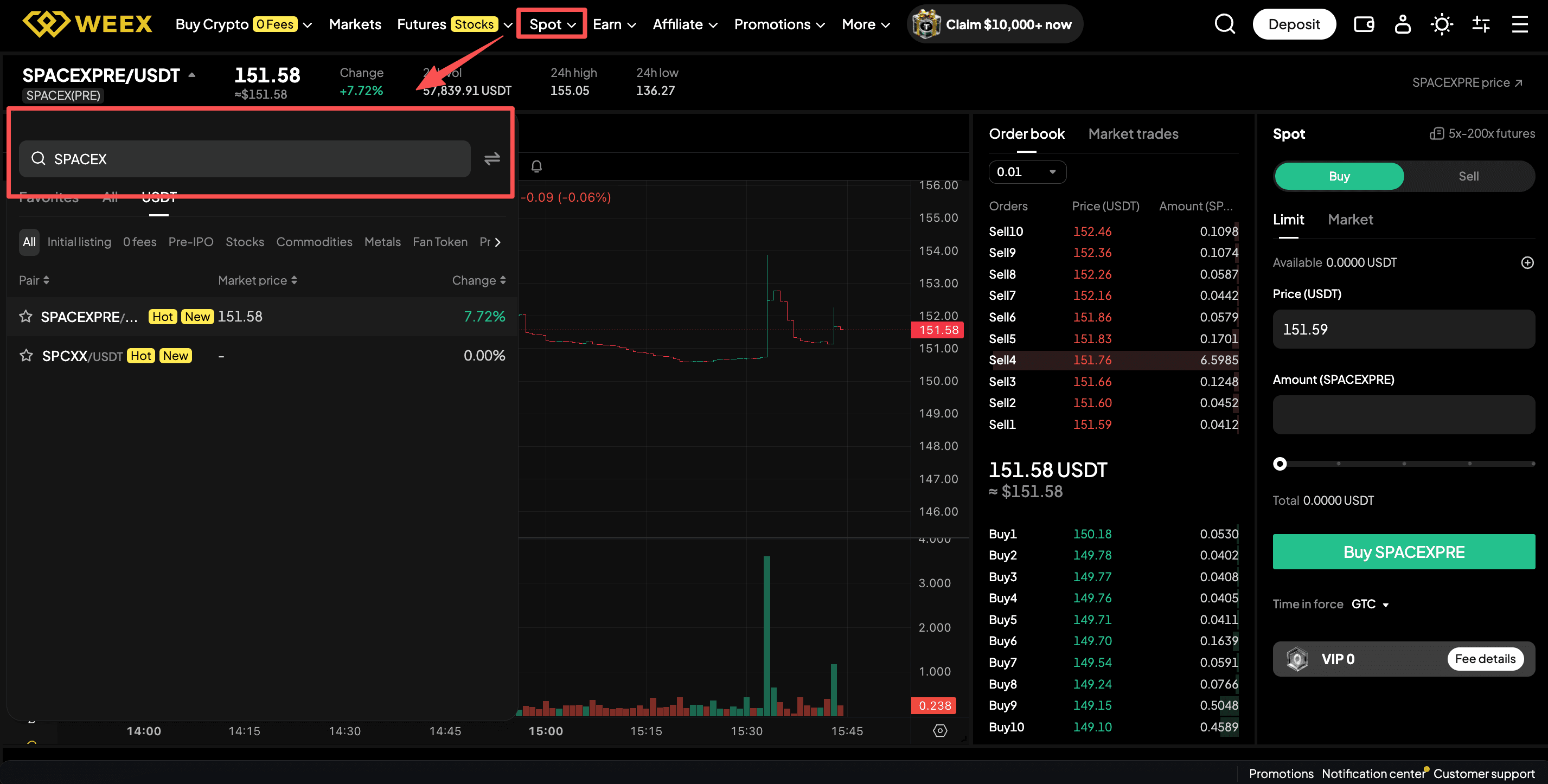1548x784 pixels.
Task: Click the VIP 0 badge icon
Action: 1297,659
